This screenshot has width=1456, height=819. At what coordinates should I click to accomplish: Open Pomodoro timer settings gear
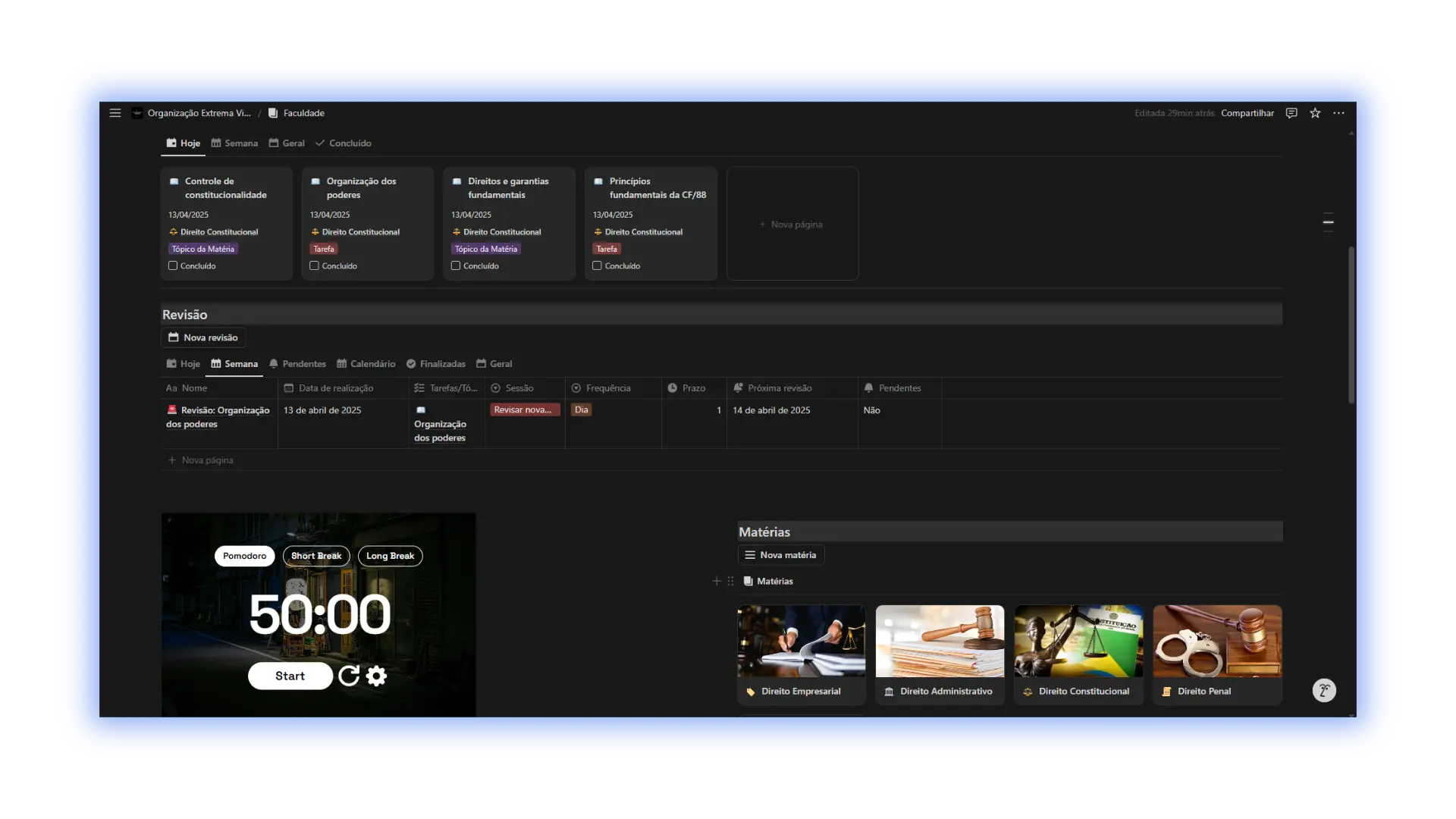(x=377, y=676)
